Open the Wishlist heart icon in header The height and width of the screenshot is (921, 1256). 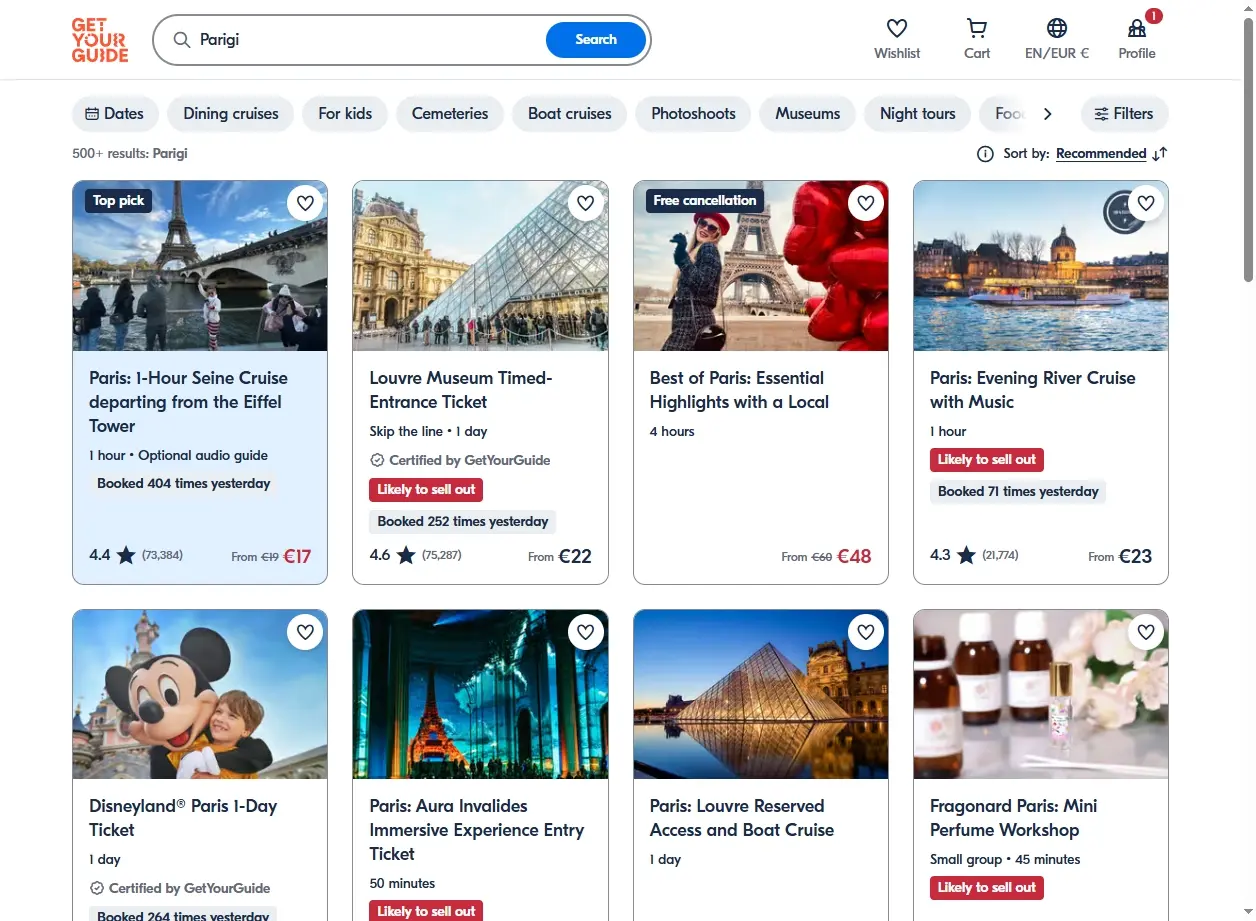pyautogui.click(x=897, y=29)
